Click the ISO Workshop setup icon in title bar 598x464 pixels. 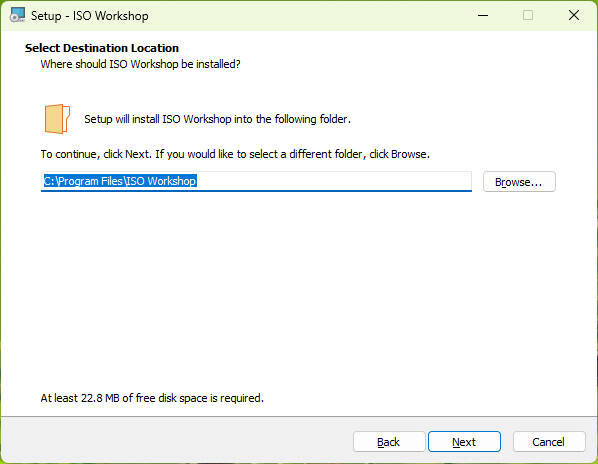pyautogui.click(x=17, y=15)
